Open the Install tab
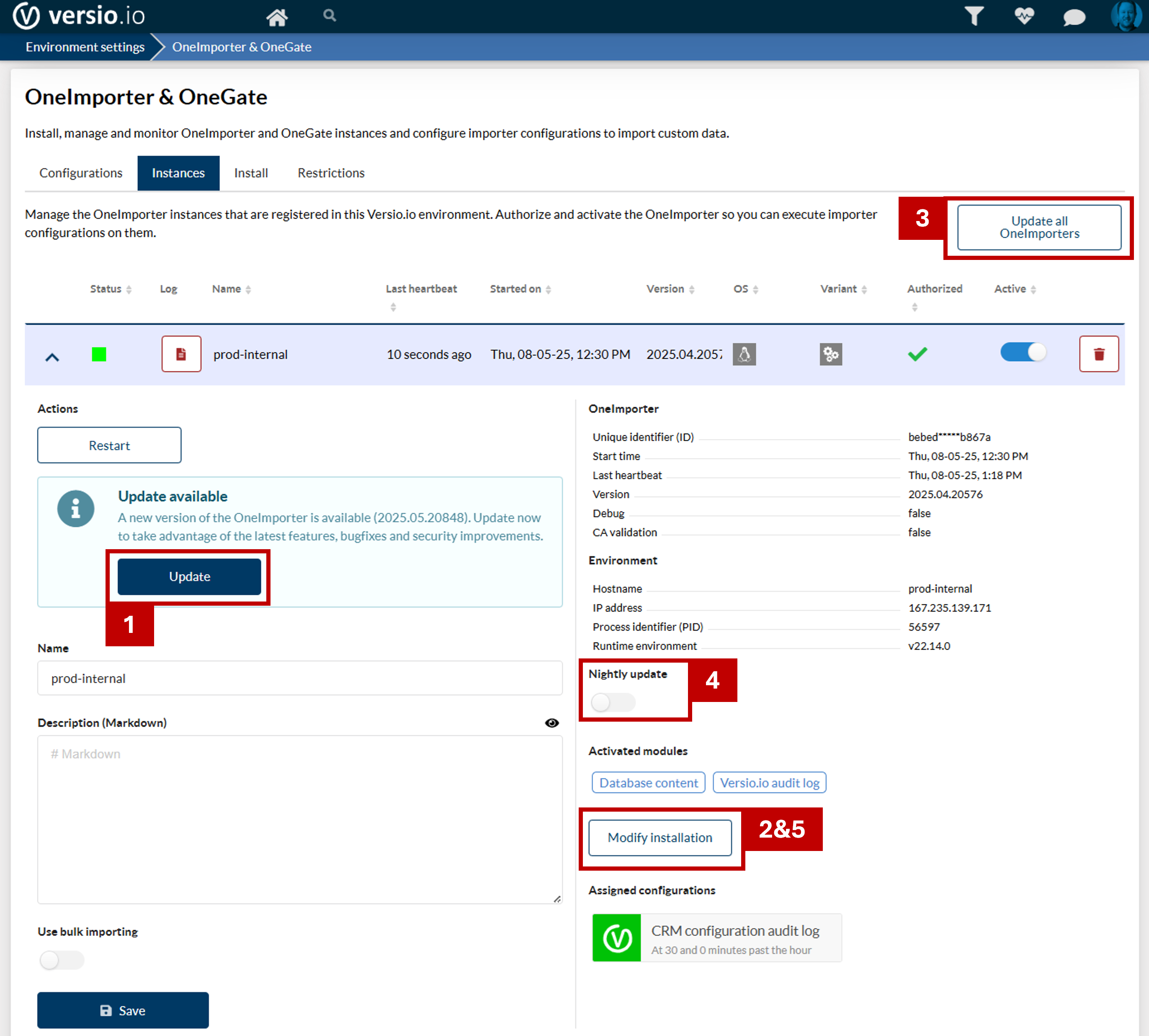The width and height of the screenshot is (1149, 1036). (x=251, y=173)
